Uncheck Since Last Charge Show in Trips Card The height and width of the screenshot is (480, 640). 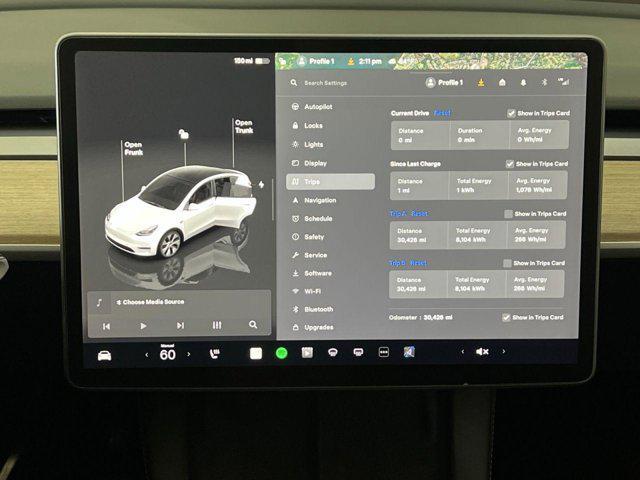coord(510,164)
